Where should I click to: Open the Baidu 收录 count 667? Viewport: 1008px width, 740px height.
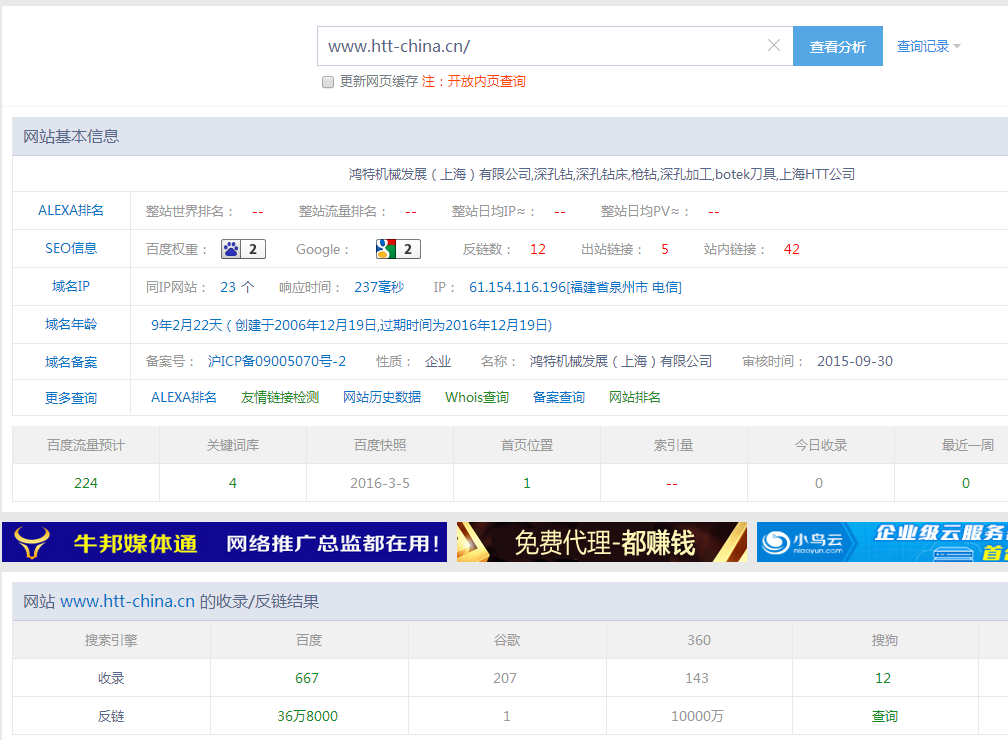pyautogui.click(x=307, y=678)
